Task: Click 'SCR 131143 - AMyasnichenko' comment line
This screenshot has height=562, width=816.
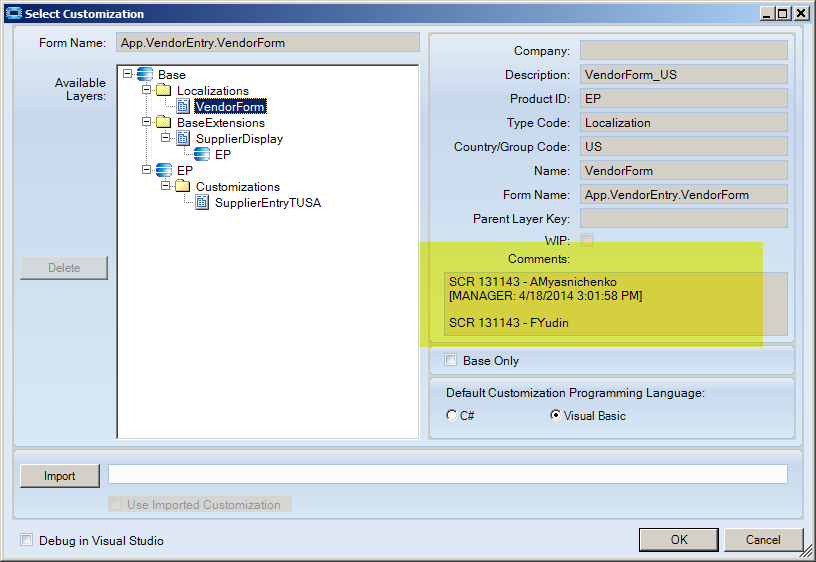Action: [x=533, y=282]
